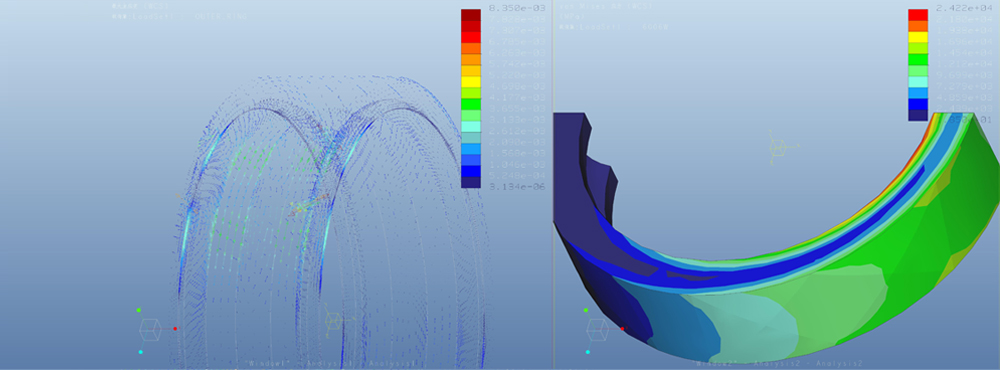The height and width of the screenshot is (370, 1000).
Task: Pick the bright green swatch in left legend
Action: click(471, 104)
